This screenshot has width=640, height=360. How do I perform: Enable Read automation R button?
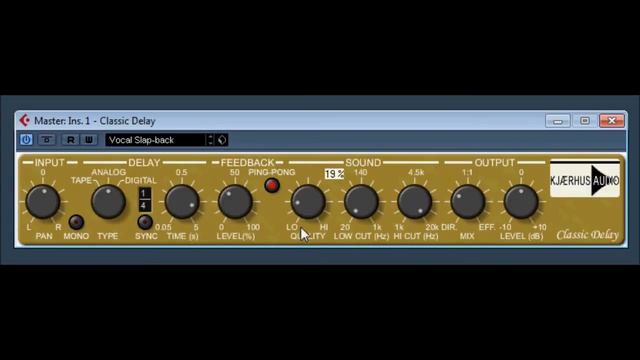coord(71,140)
